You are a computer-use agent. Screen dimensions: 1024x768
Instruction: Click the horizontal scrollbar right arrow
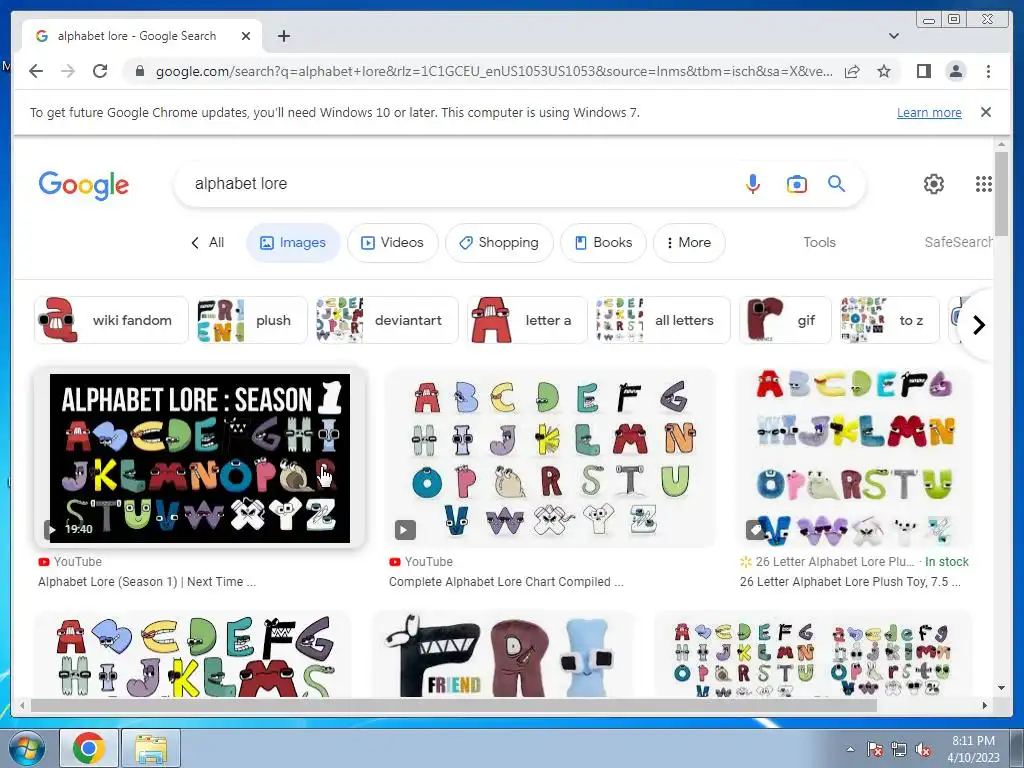point(985,705)
